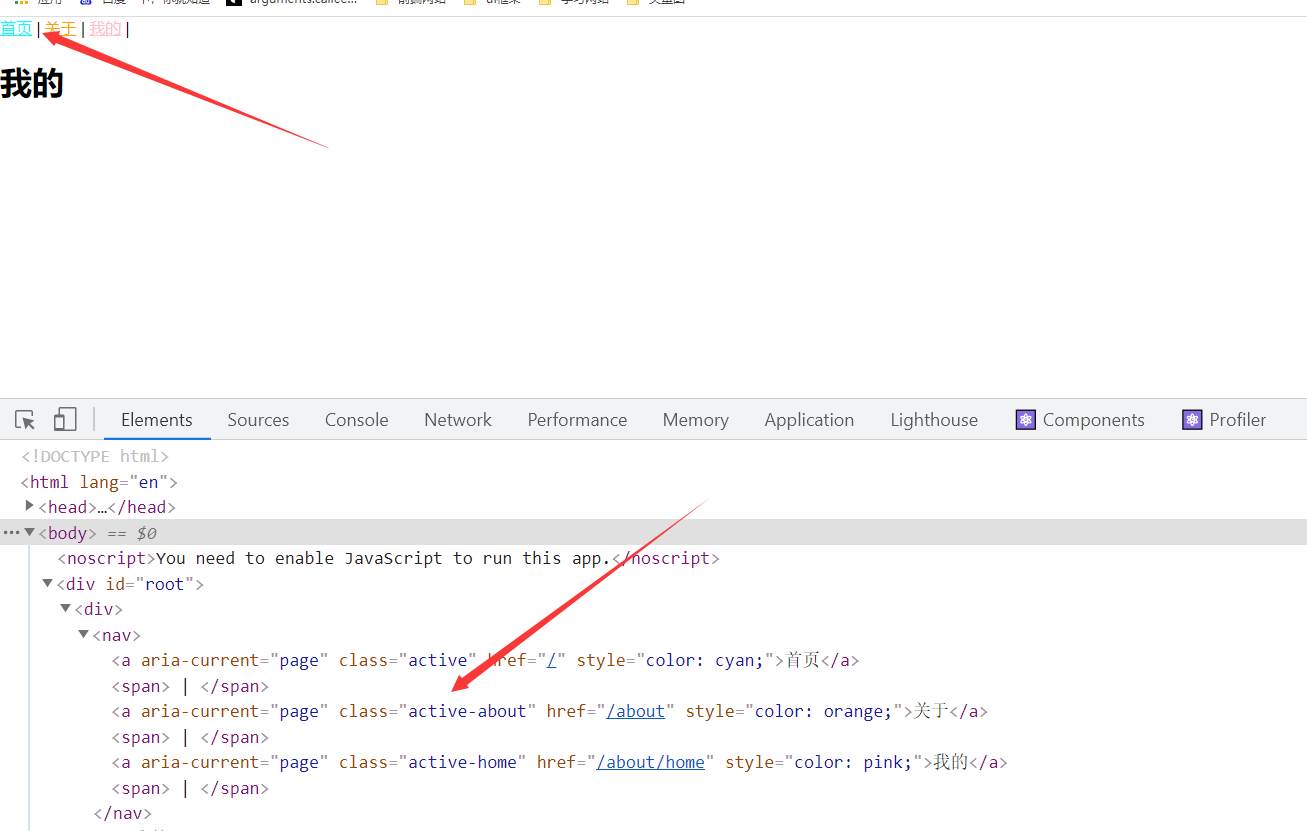
Task: Collapse the nav element node
Action: (84, 634)
